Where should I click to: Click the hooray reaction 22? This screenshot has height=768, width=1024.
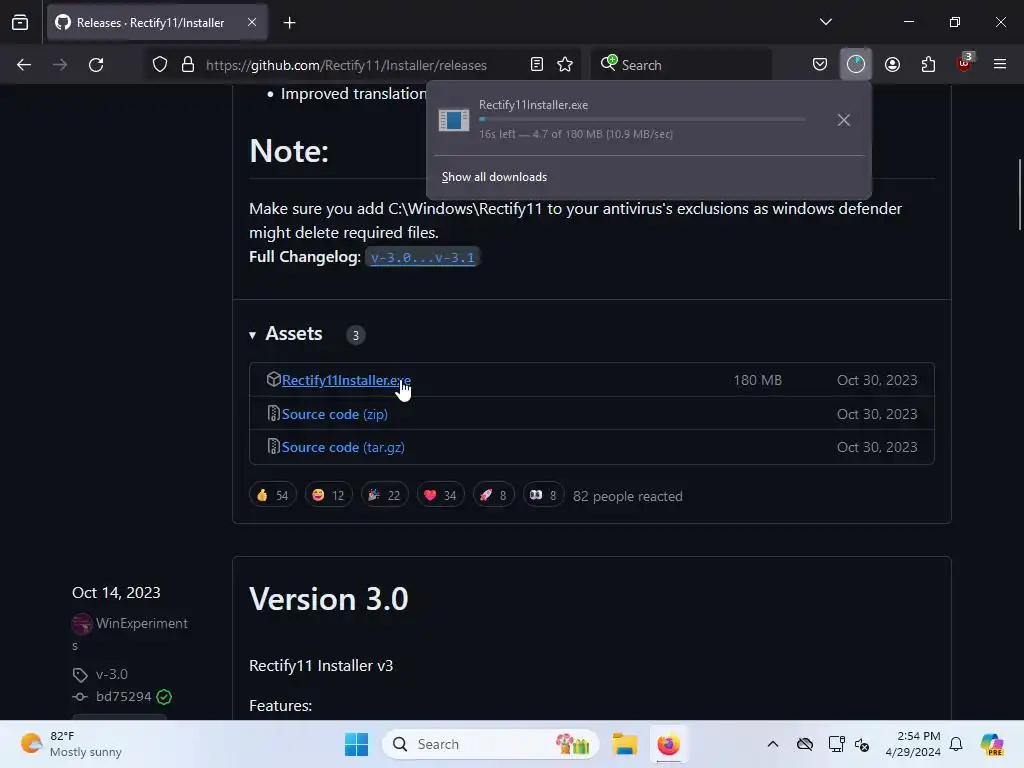(384, 495)
